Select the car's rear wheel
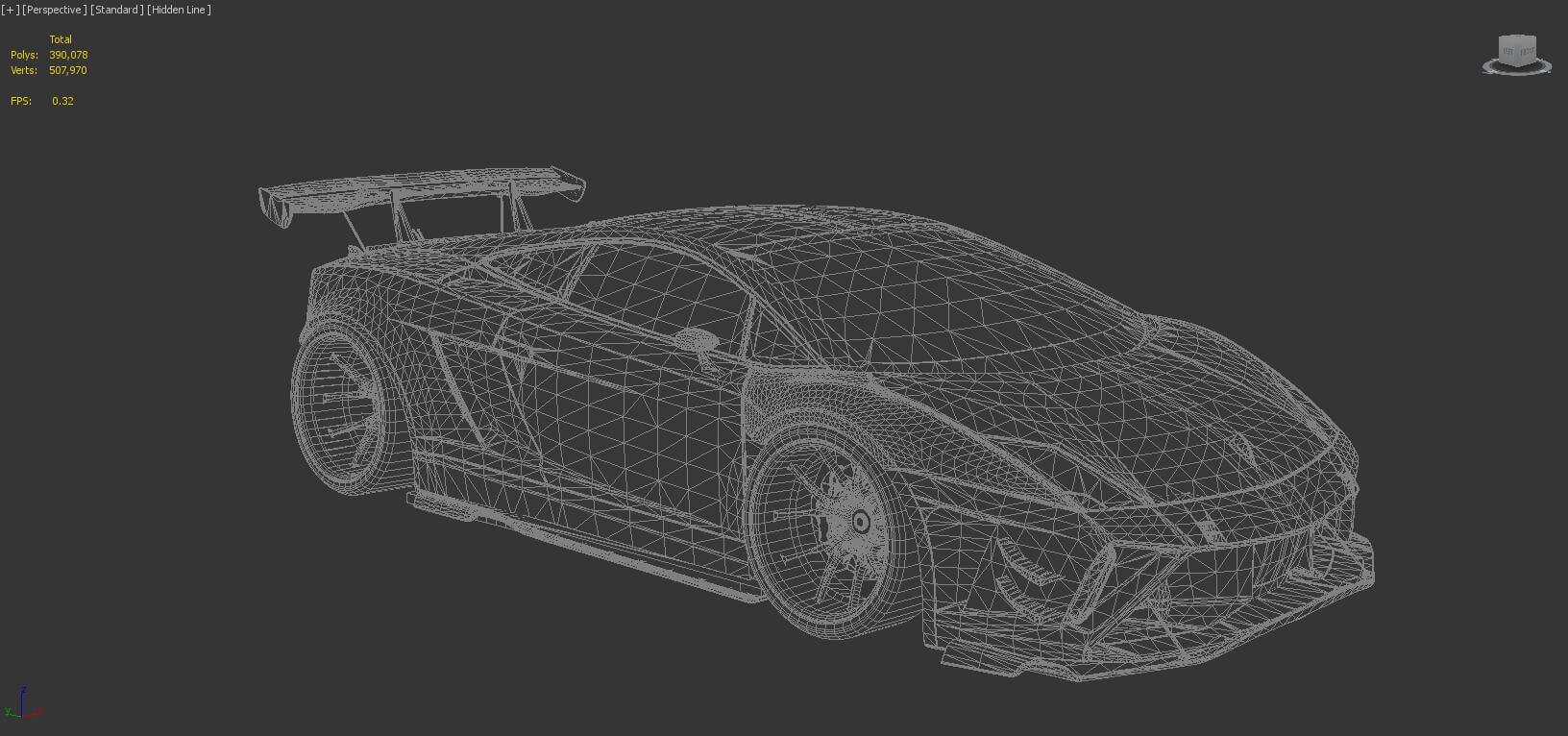 click(x=341, y=406)
